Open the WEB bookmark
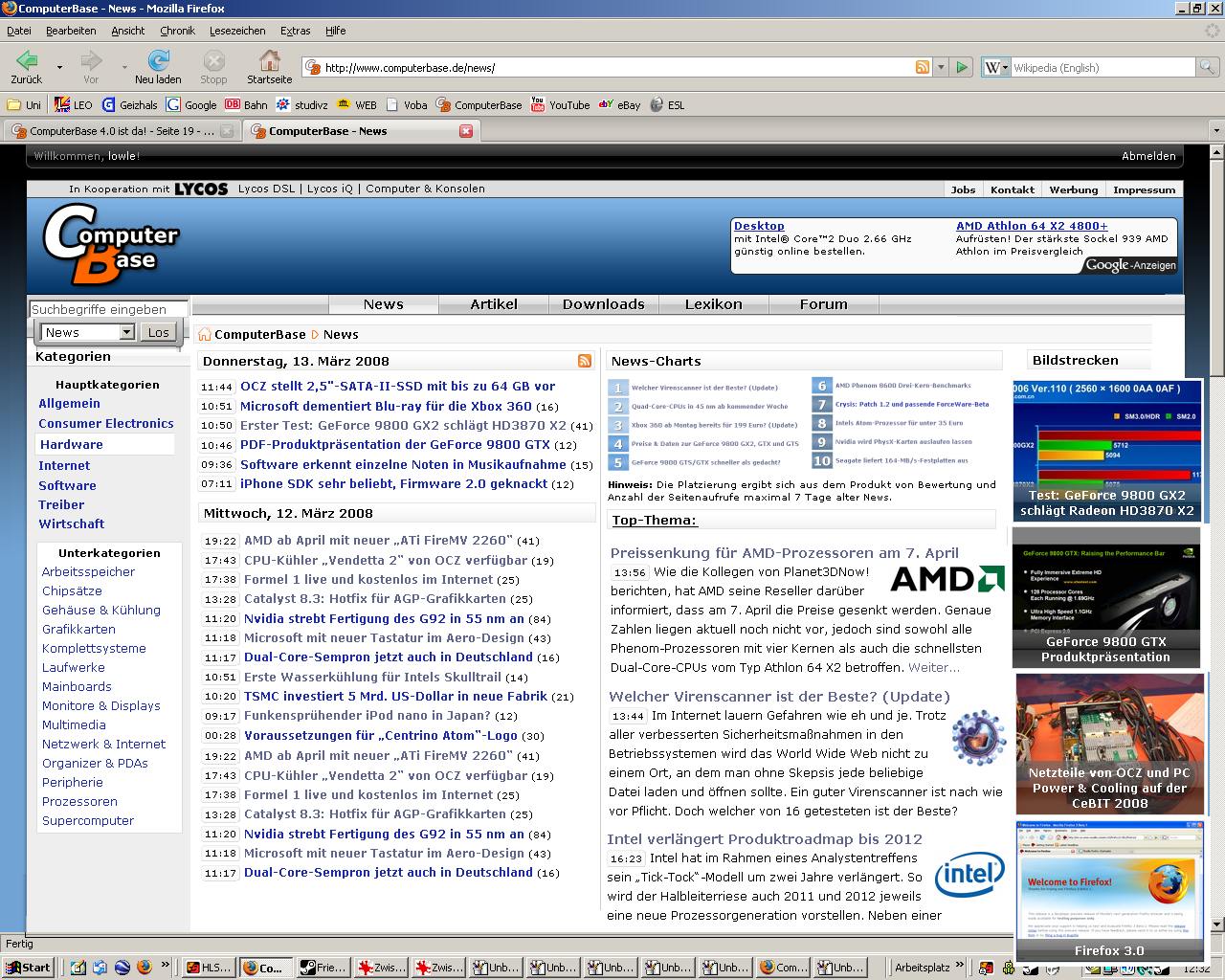The height and width of the screenshot is (980, 1225). [x=357, y=105]
